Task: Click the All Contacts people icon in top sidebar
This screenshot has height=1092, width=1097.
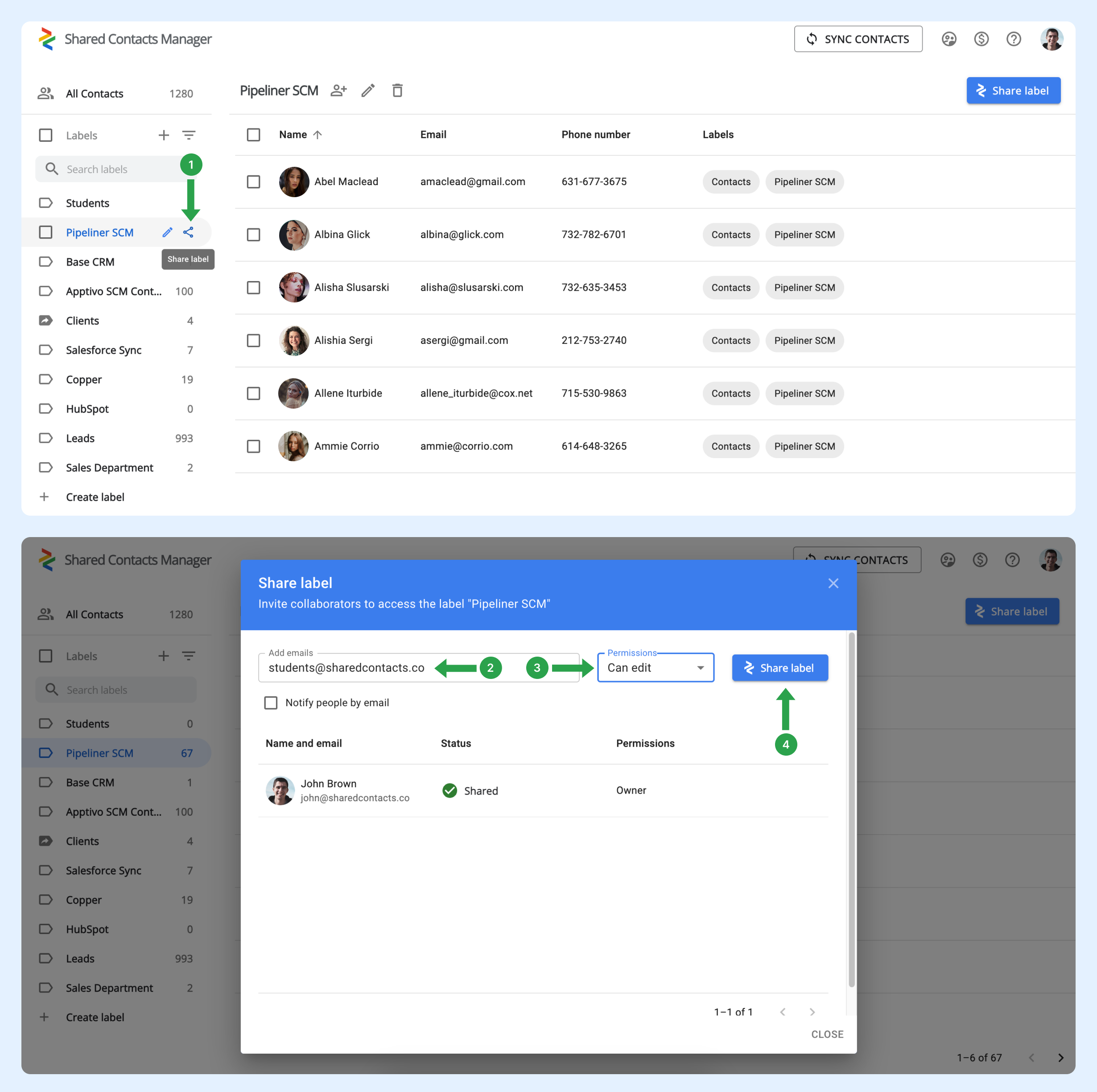Action: click(x=45, y=93)
